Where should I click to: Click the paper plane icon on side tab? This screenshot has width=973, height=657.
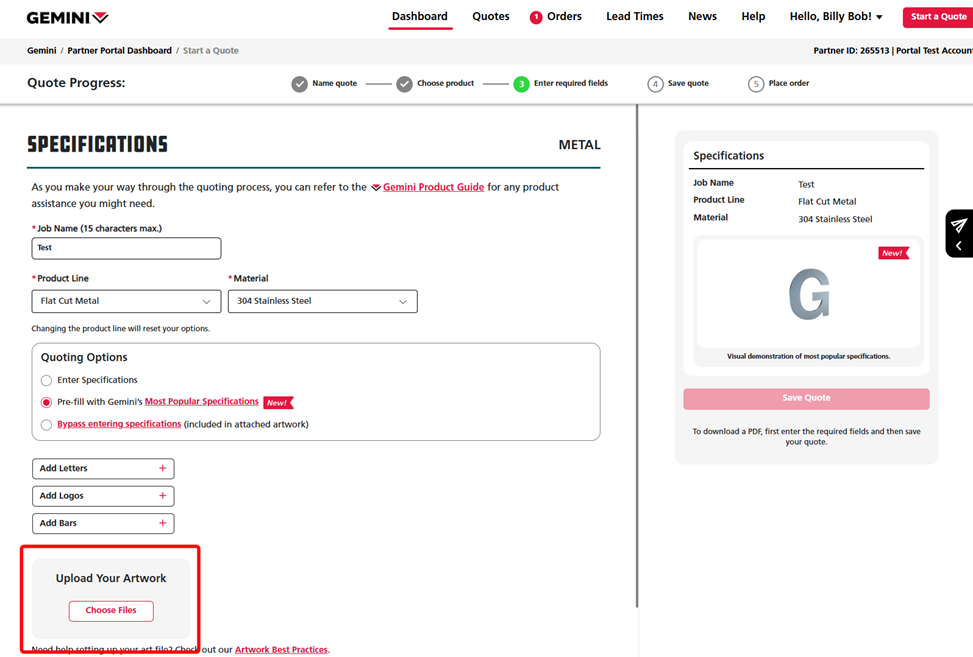(x=958, y=225)
